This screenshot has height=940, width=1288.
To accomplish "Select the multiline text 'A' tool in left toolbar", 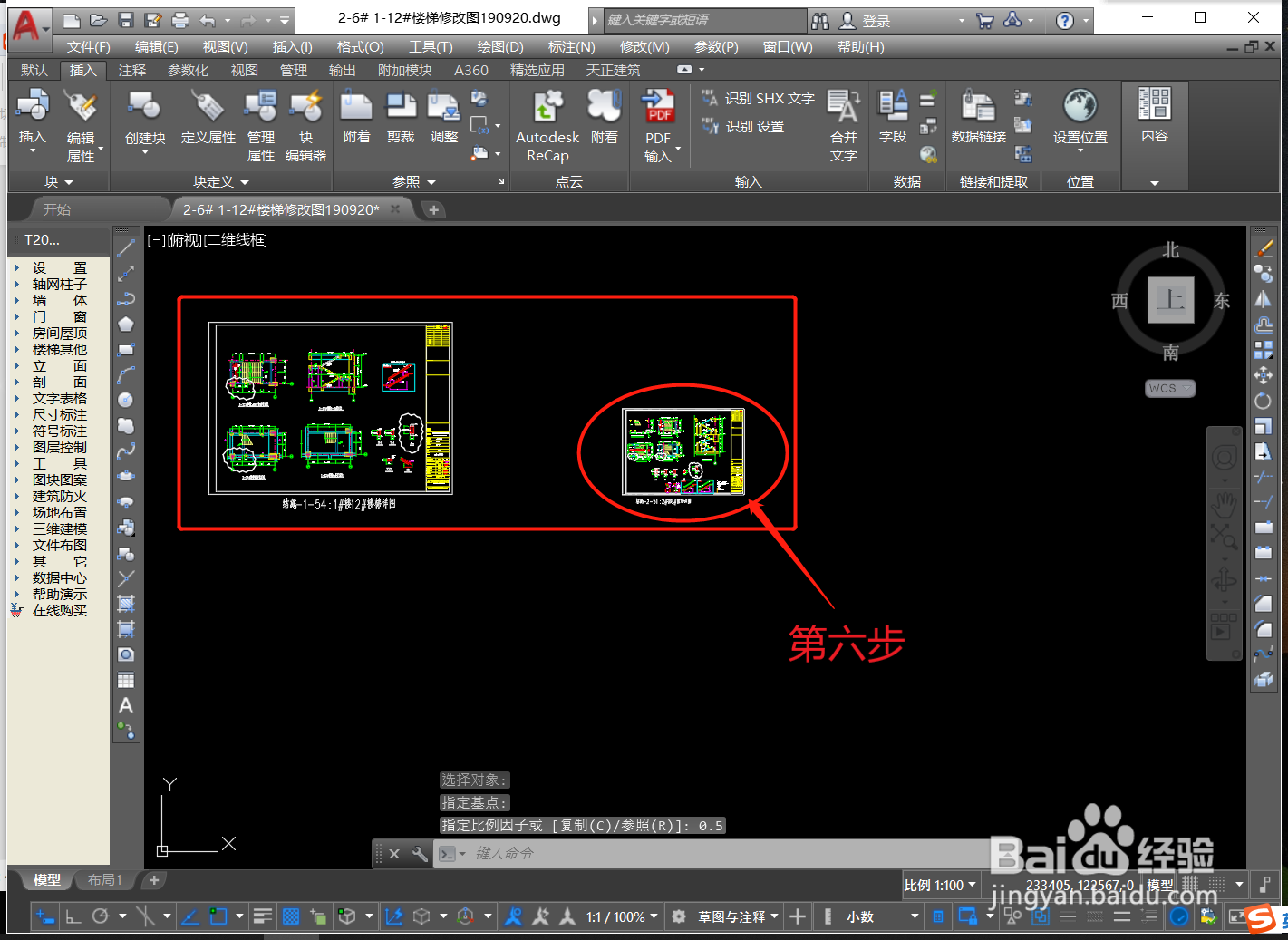I will [x=126, y=705].
